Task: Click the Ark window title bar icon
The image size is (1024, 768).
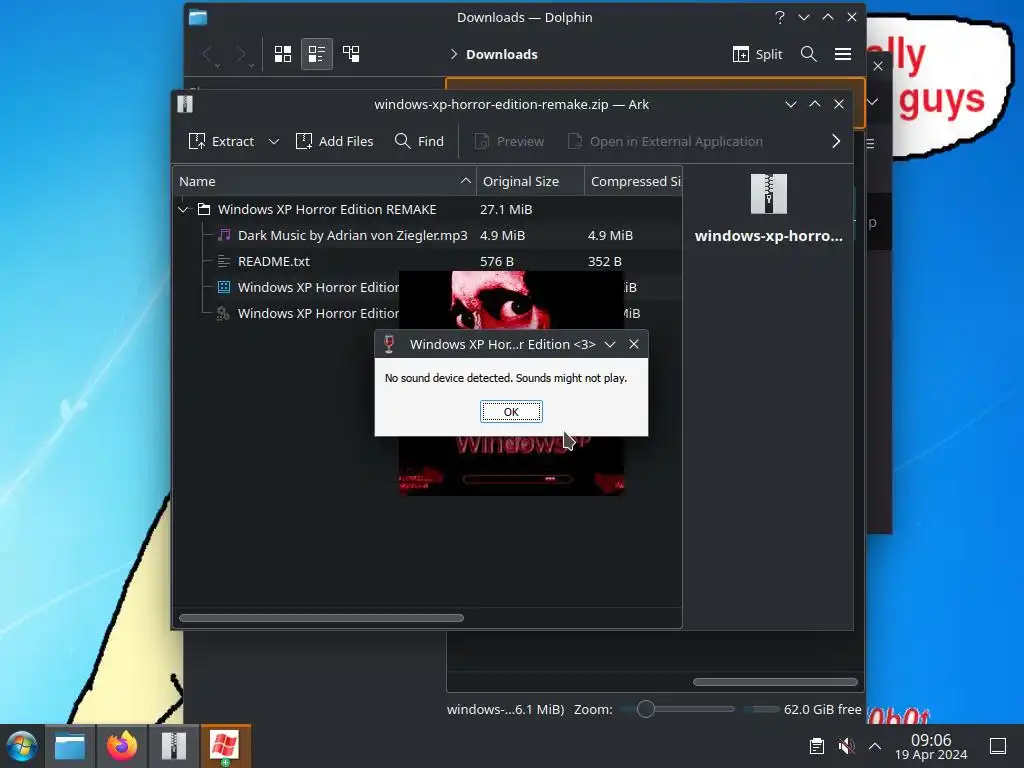Action: 185,104
